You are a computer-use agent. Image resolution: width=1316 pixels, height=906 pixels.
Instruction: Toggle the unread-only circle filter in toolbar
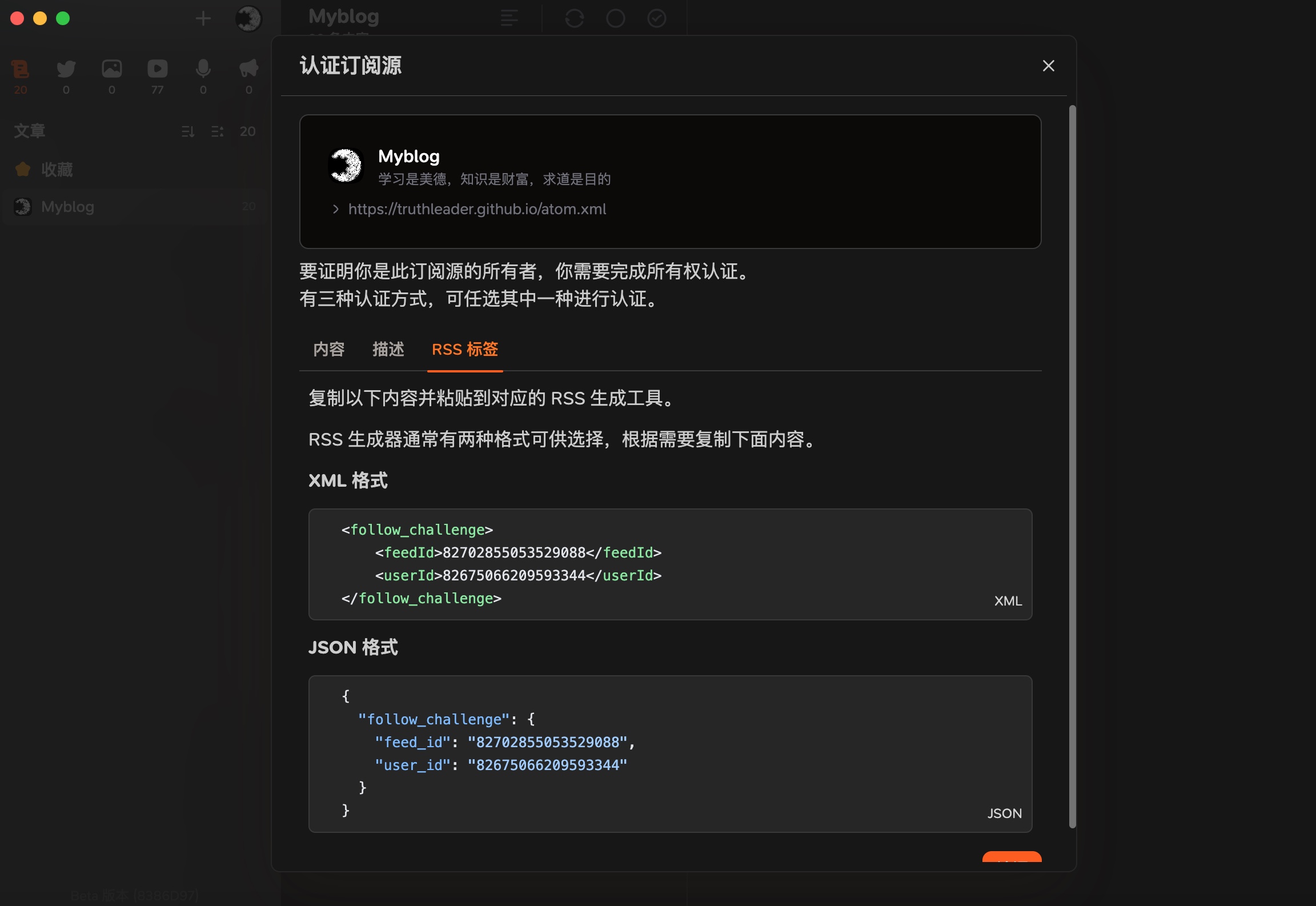[x=616, y=18]
